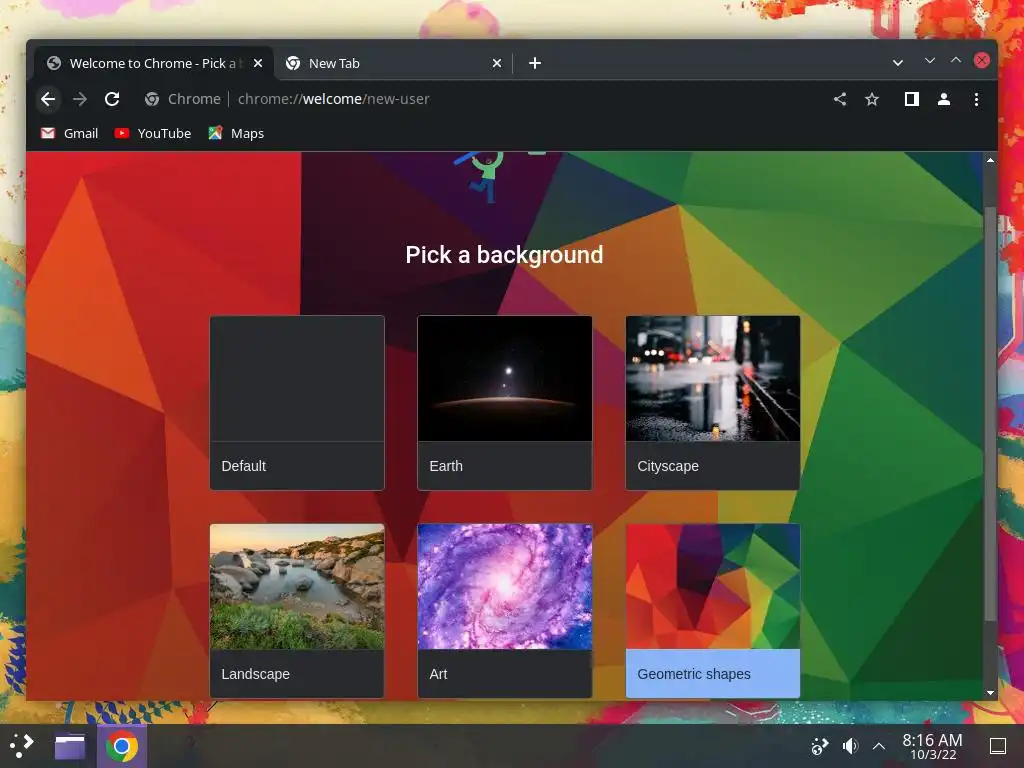The width and height of the screenshot is (1024, 768).
Task: Click the scrollbar up arrow
Action: pos(990,160)
